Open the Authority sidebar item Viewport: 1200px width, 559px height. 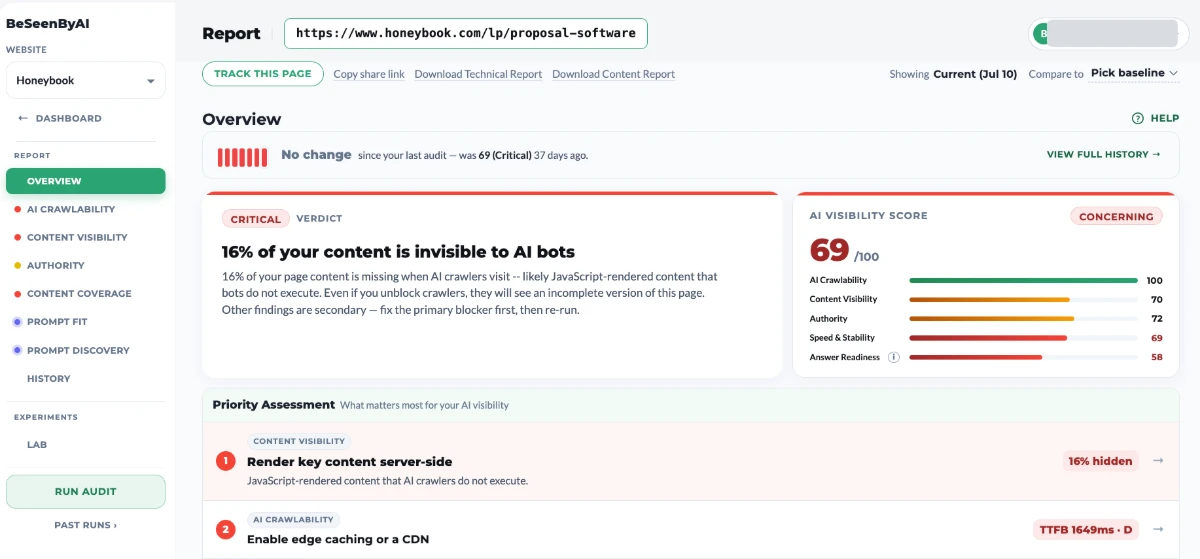tap(56, 265)
